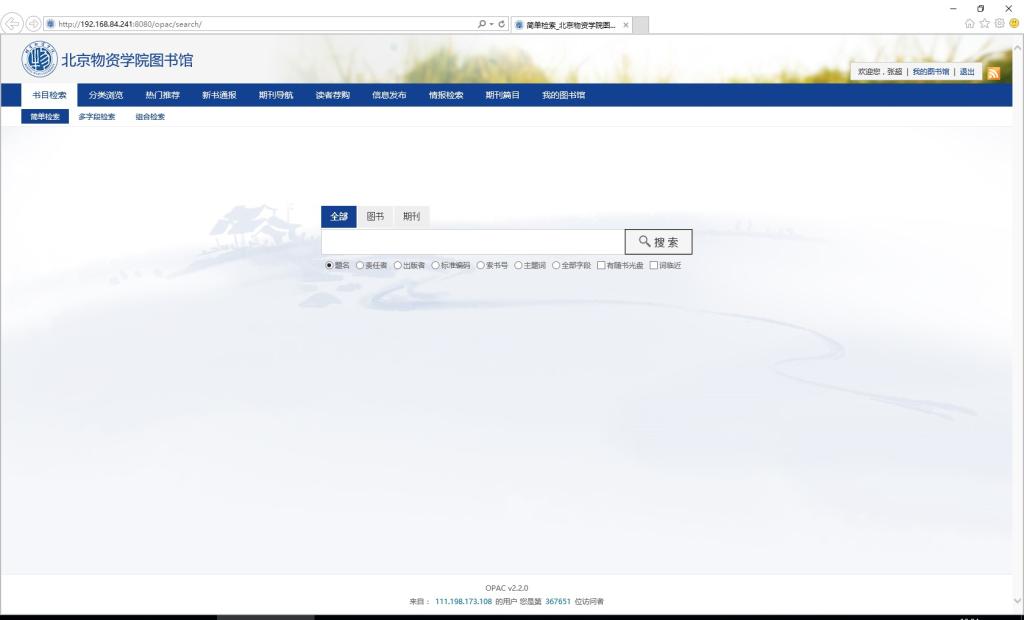
Task: Click the 我的图书馆 link in header
Action: pyautogui.click(x=930, y=72)
